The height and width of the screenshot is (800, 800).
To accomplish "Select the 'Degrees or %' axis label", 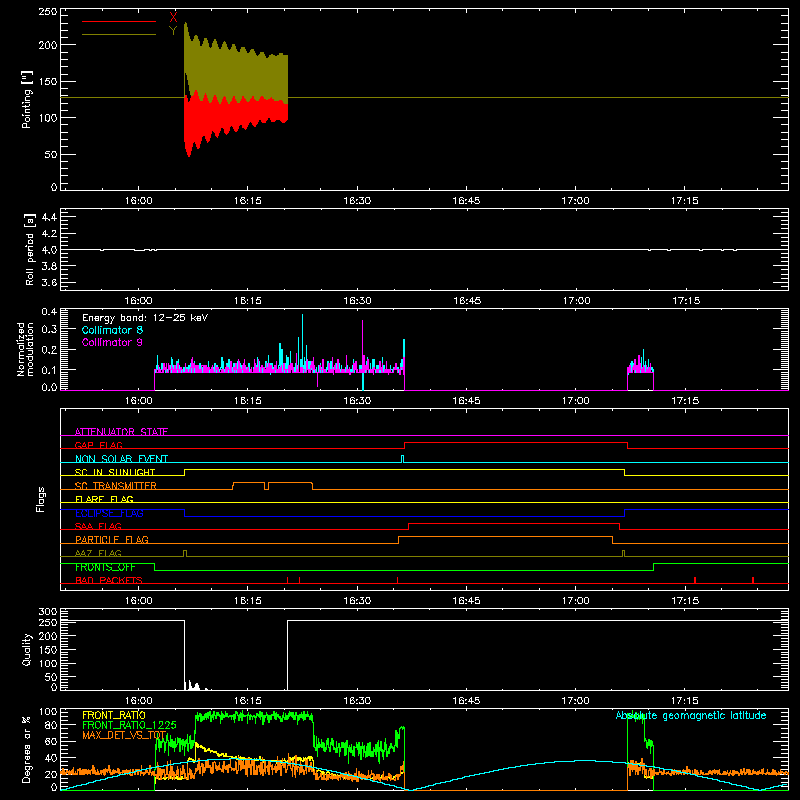I will (x=27, y=749).
